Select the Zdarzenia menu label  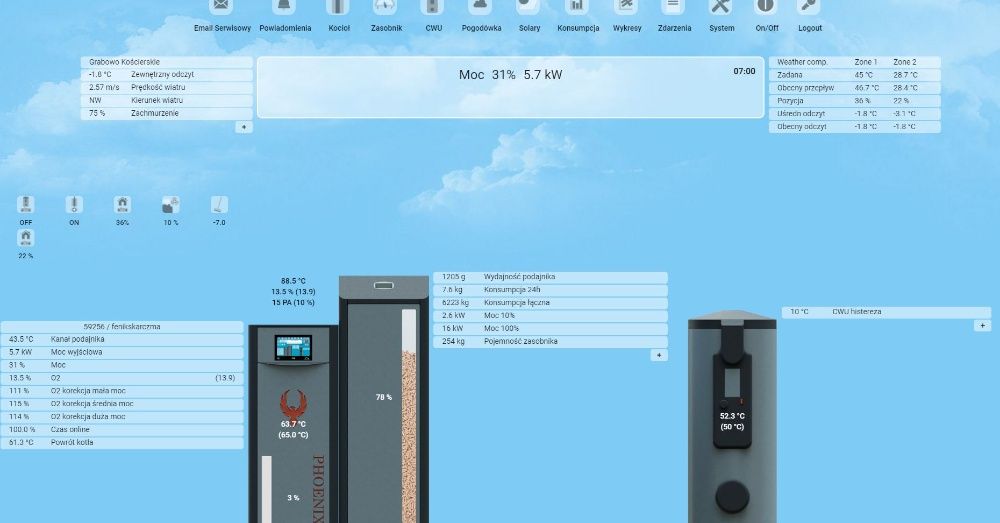coord(674,28)
